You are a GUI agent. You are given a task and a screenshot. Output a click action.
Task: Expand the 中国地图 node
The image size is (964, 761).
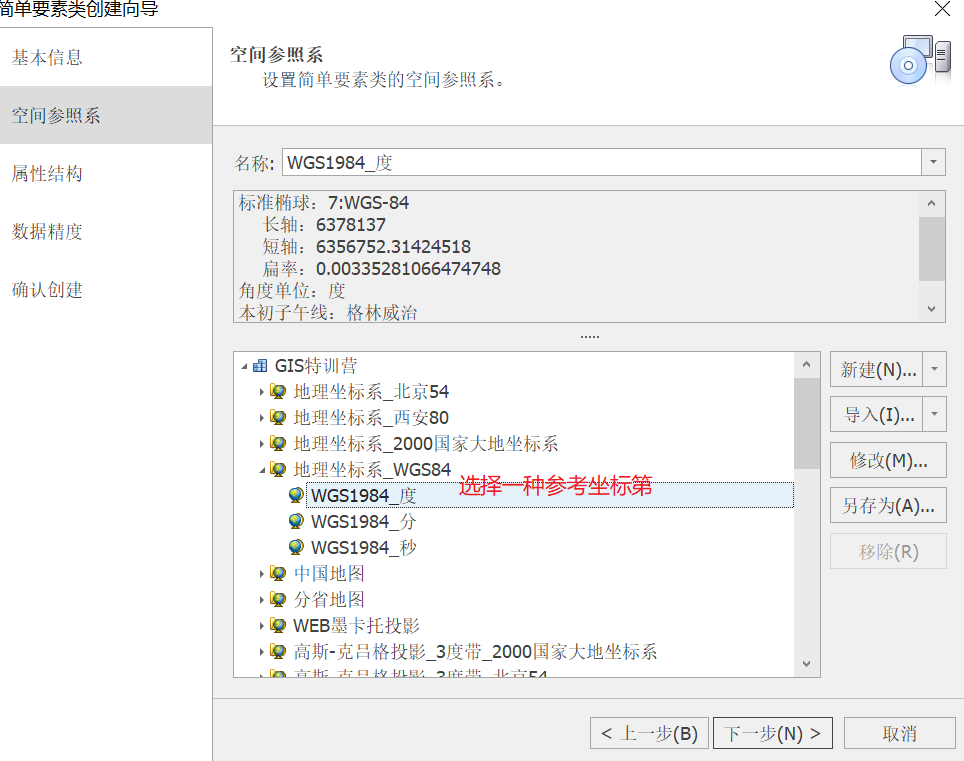(261, 574)
